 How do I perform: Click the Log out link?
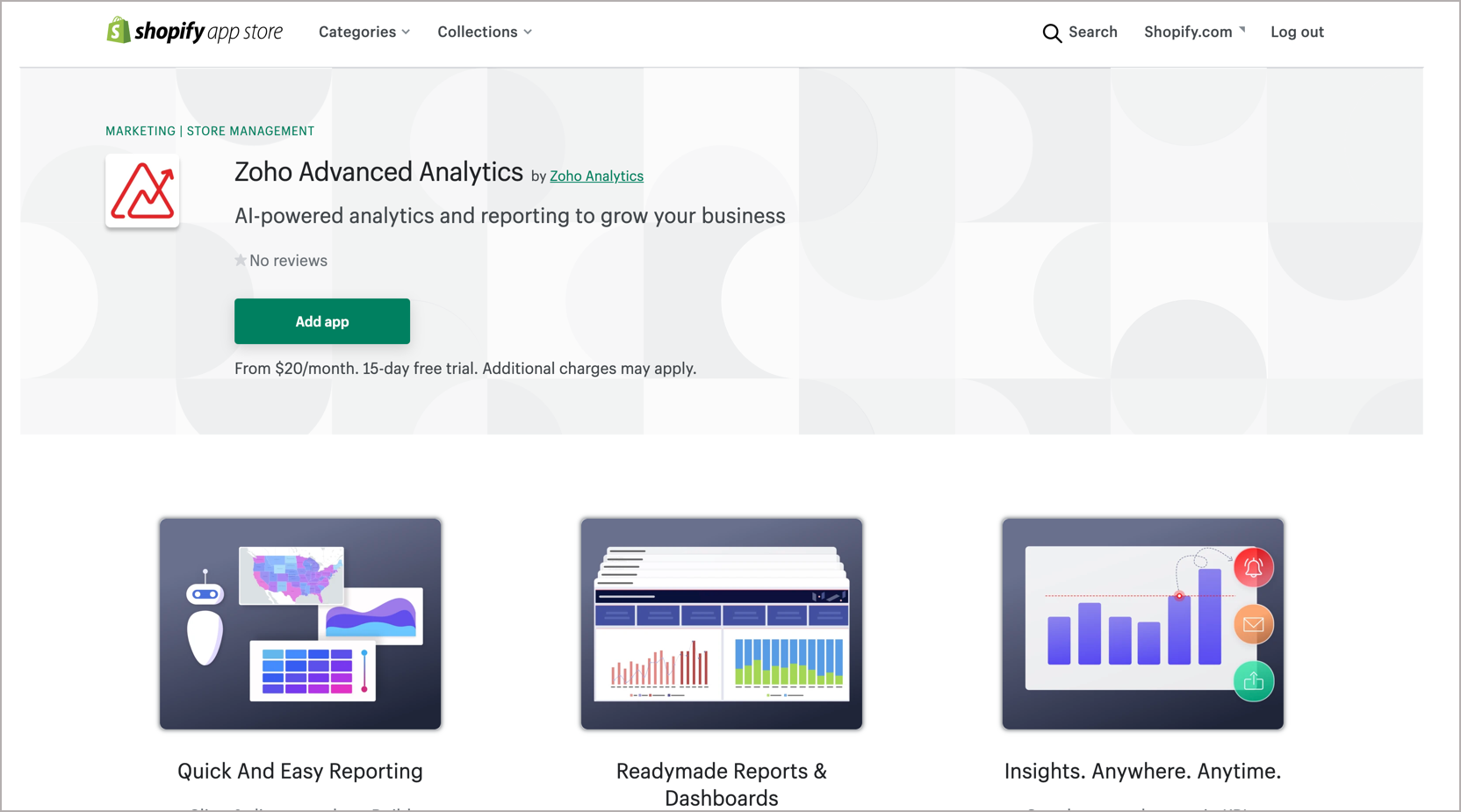click(1297, 32)
